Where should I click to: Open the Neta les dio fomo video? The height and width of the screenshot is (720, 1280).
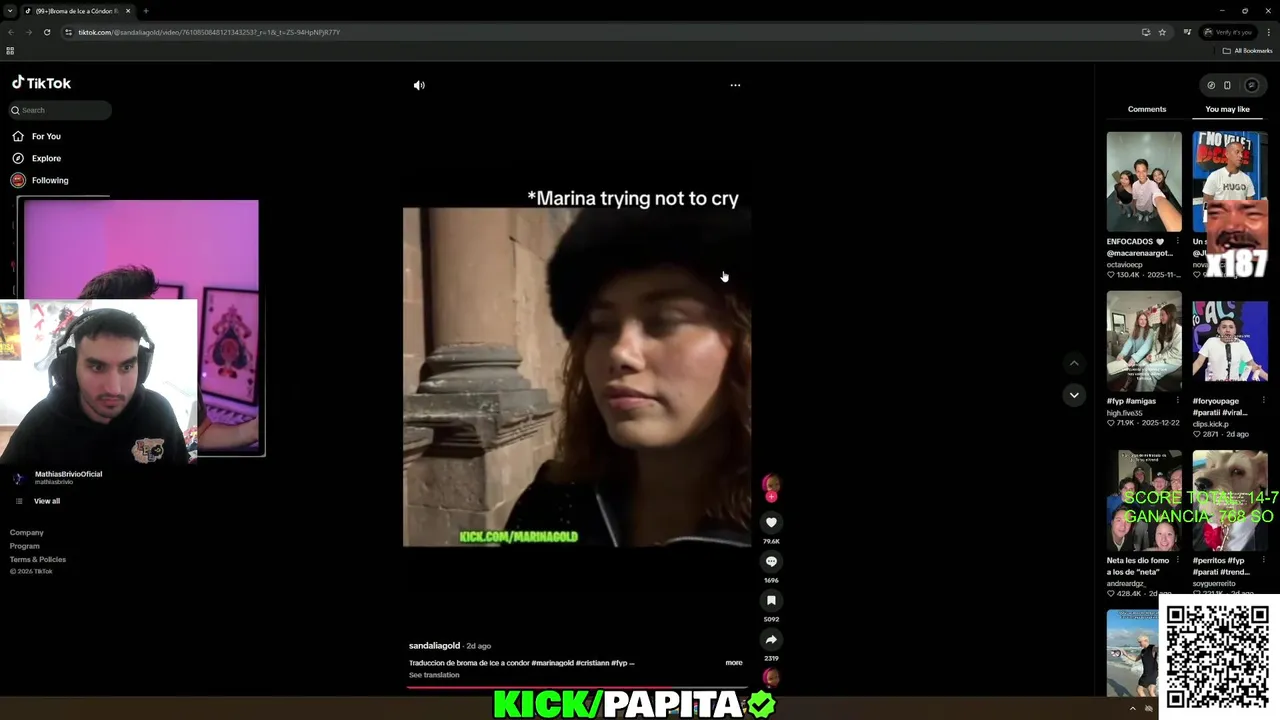pos(1144,500)
